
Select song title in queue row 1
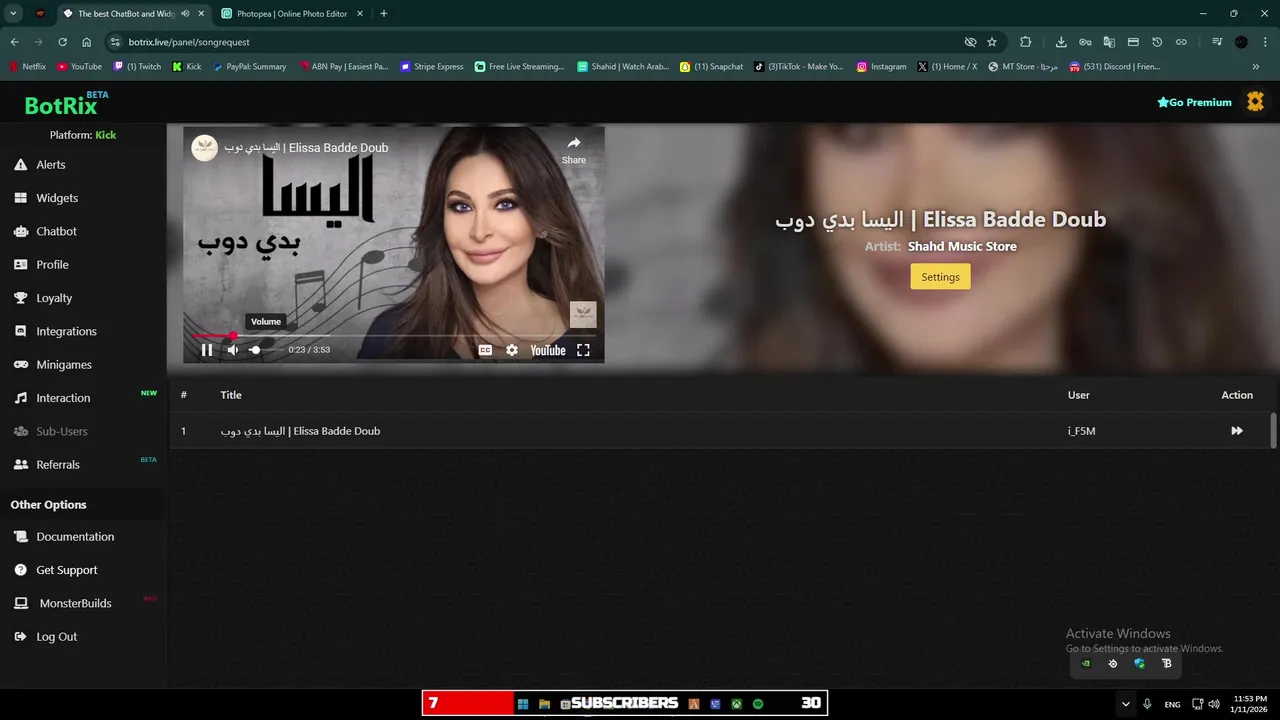pyautogui.click(x=300, y=431)
